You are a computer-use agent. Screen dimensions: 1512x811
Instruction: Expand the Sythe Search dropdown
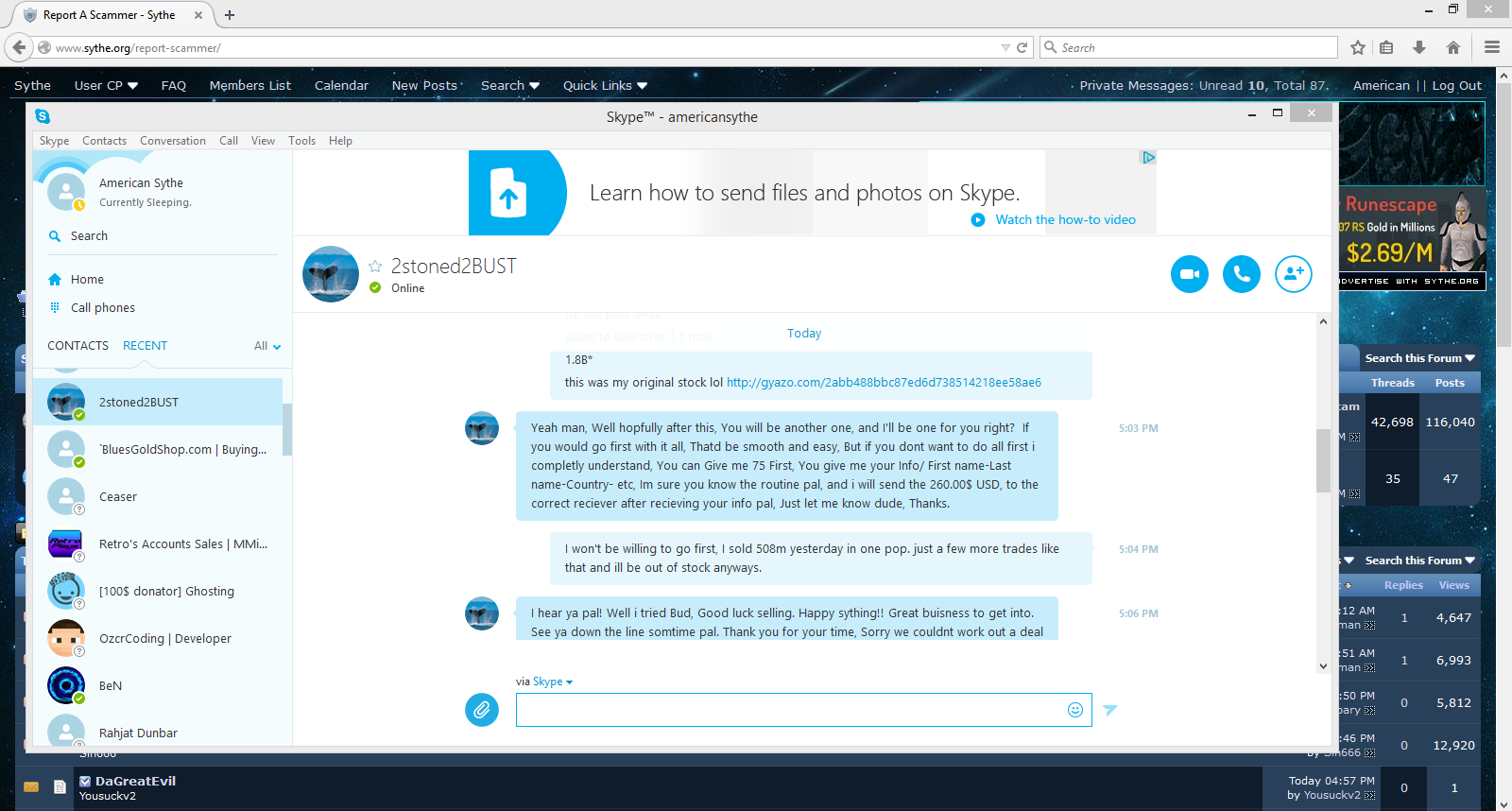point(510,85)
